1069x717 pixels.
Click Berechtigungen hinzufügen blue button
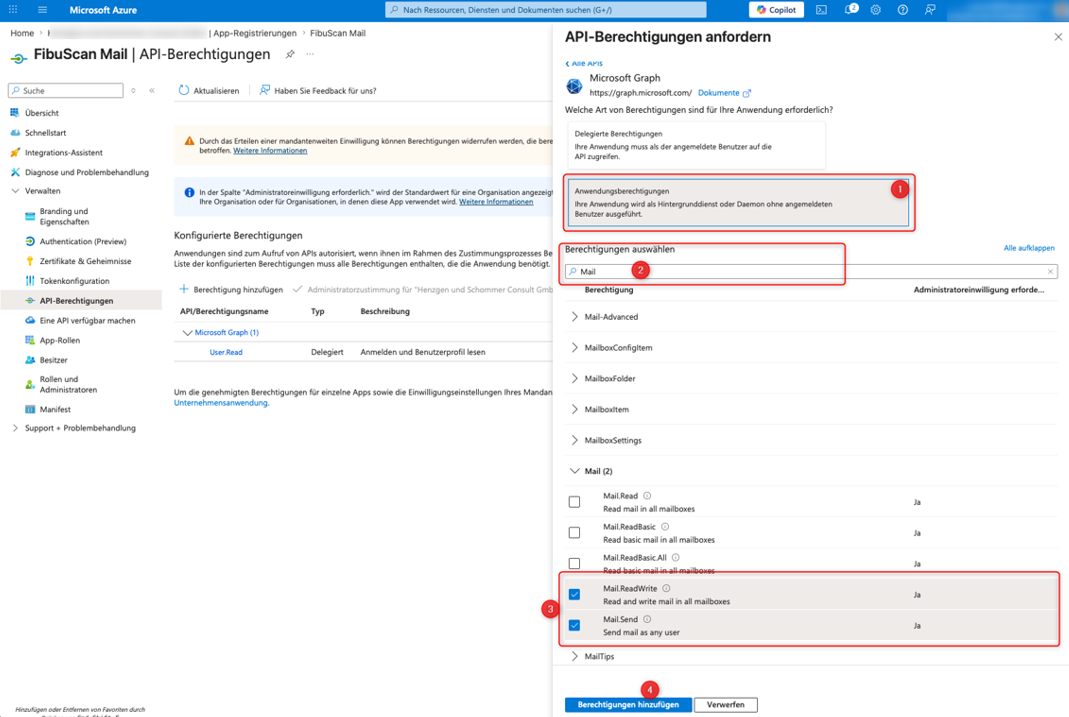point(628,705)
